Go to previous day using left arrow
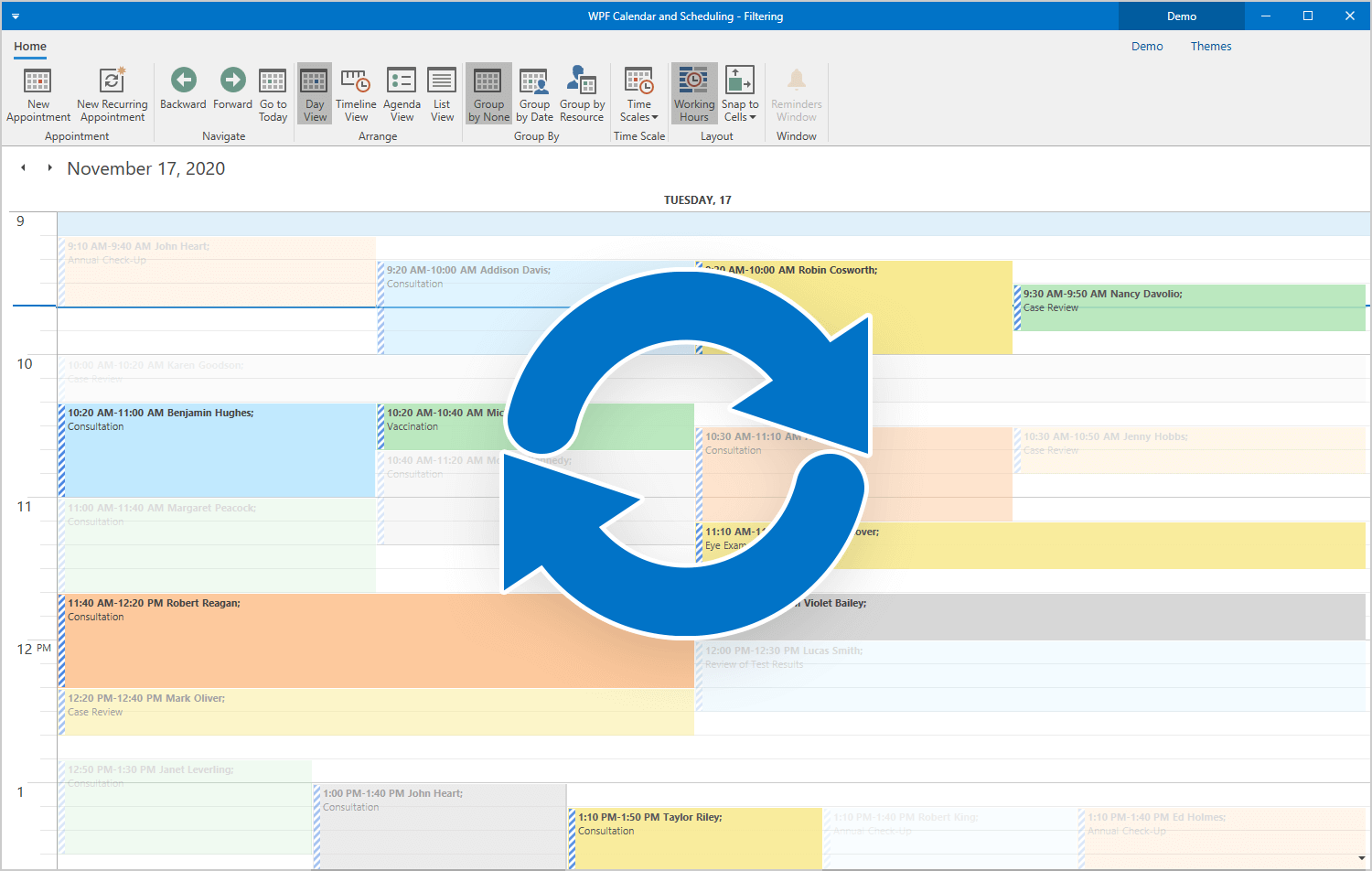 [x=24, y=168]
